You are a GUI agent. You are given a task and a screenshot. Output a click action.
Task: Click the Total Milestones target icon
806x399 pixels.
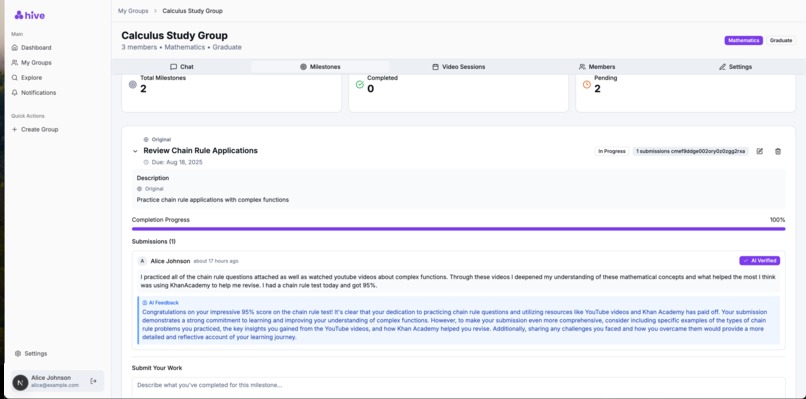coord(133,84)
